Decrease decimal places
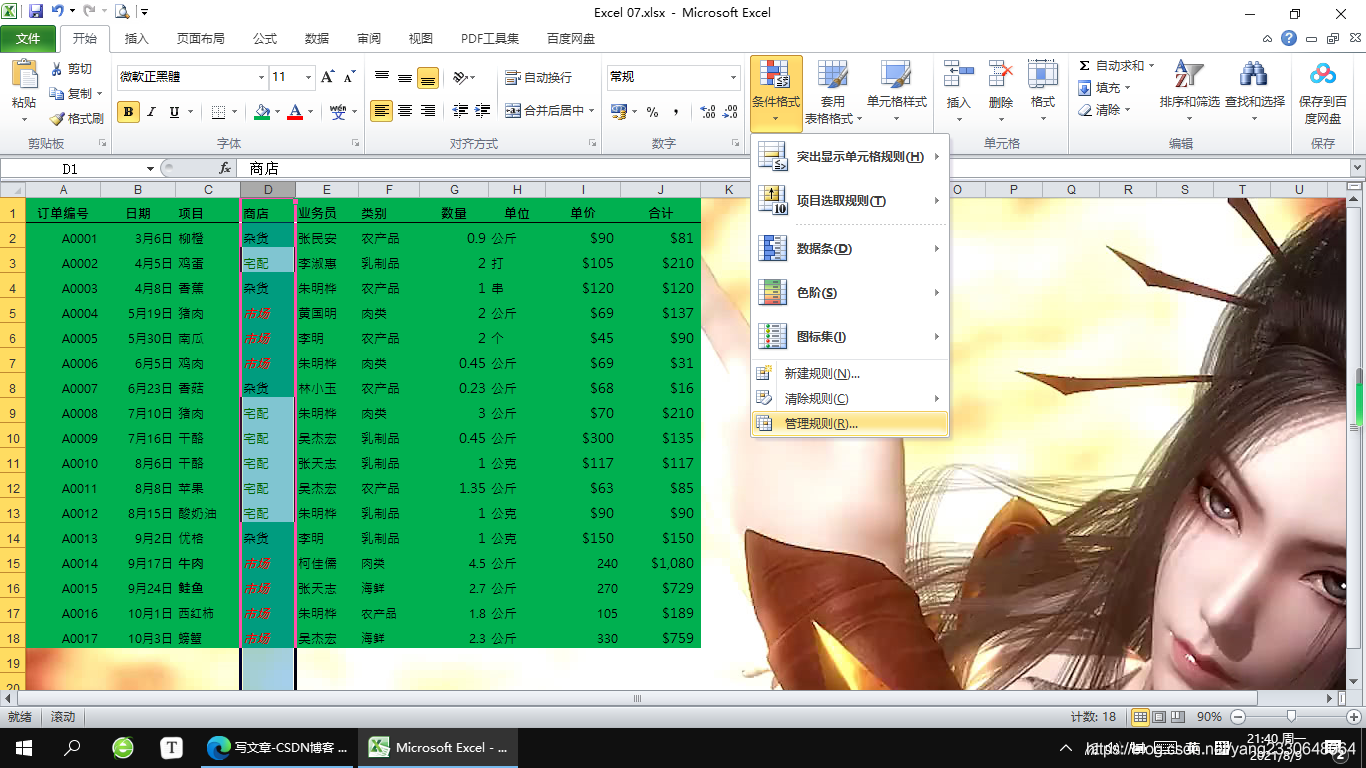 pyautogui.click(x=731, y=112)
